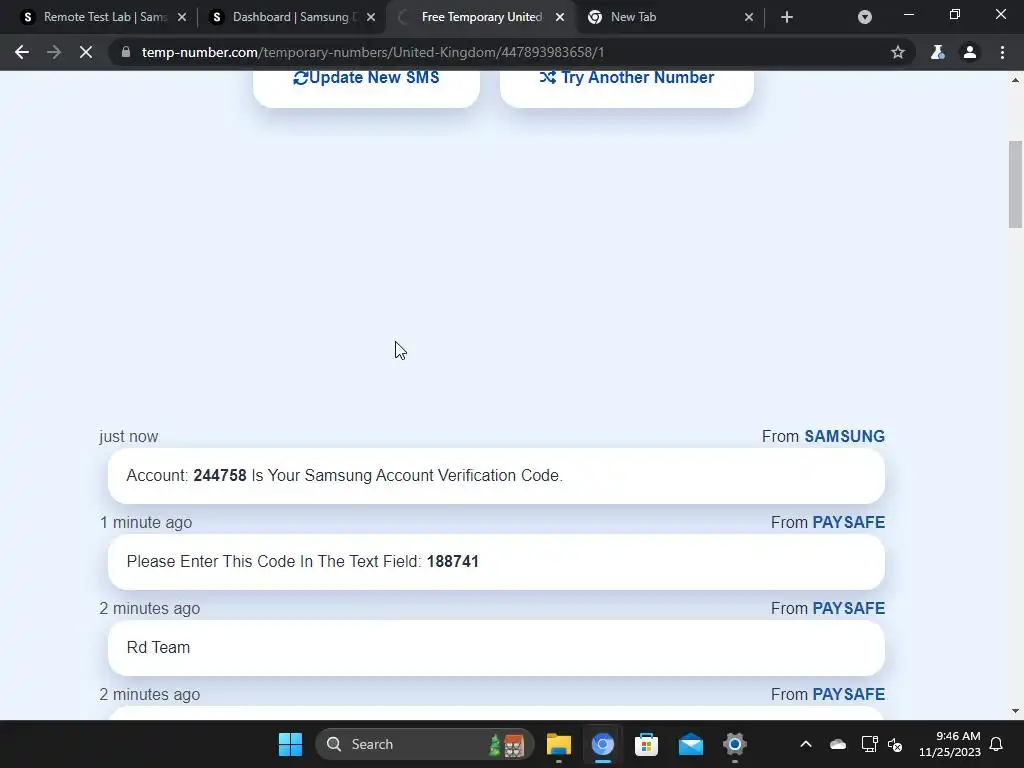Click the taskbar Search box

(x=424, y=744)
